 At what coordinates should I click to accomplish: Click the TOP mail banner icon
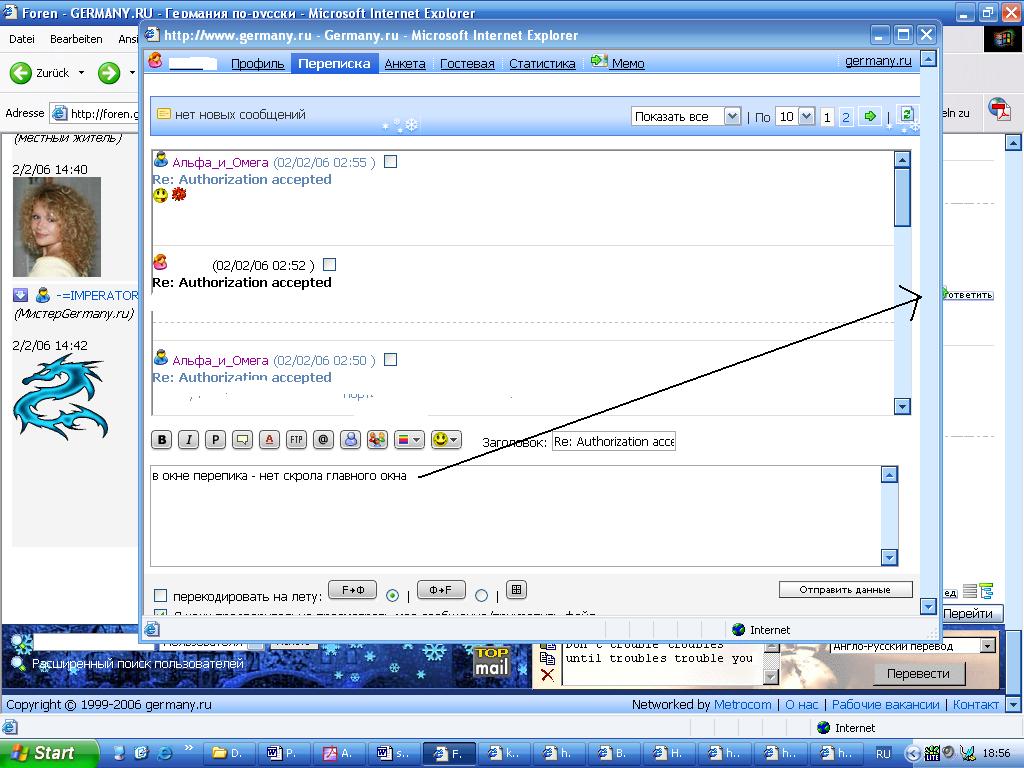tap(491, 661)
